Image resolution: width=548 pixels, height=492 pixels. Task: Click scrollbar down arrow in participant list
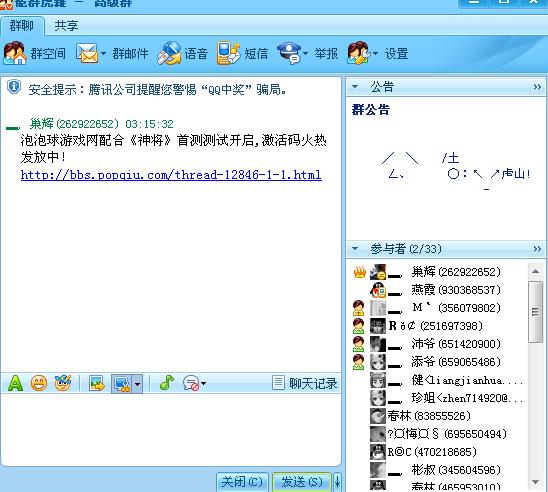[x=535, y=482]
